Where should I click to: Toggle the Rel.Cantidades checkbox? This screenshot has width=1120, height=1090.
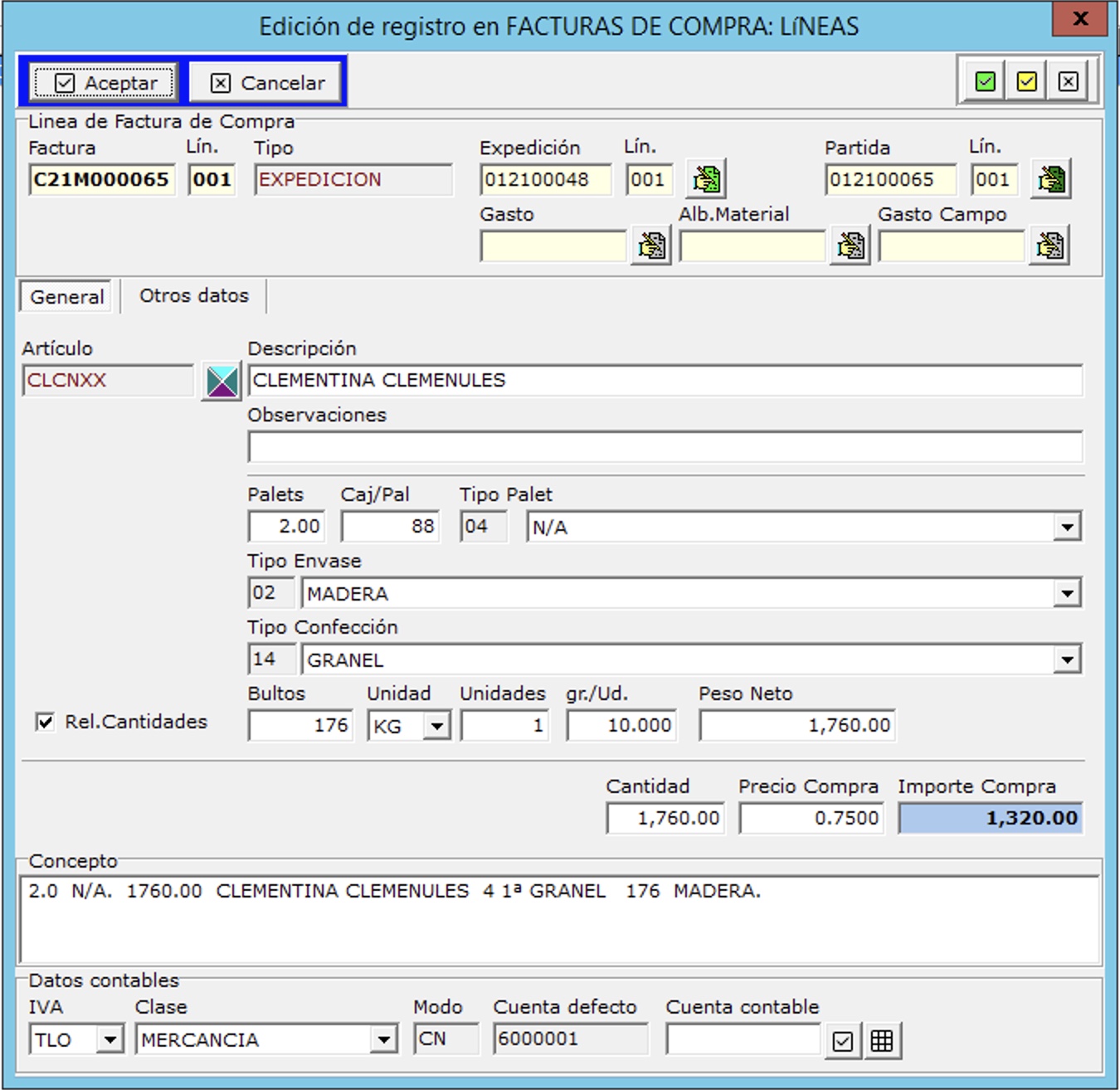point(46,722)
